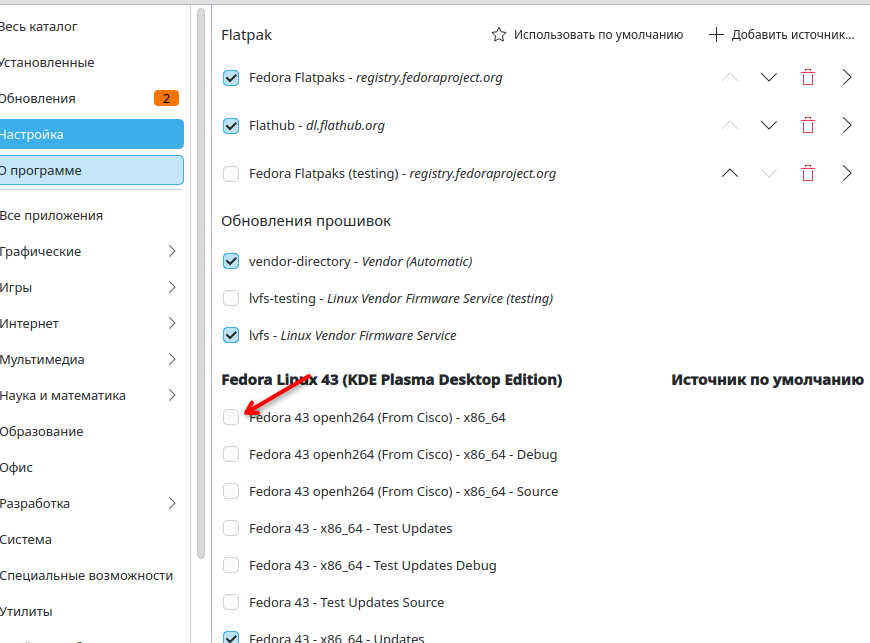Viewport: 870px width, 643px height.
Task: Expand the Игры category
Action: [x=172, y=287]
